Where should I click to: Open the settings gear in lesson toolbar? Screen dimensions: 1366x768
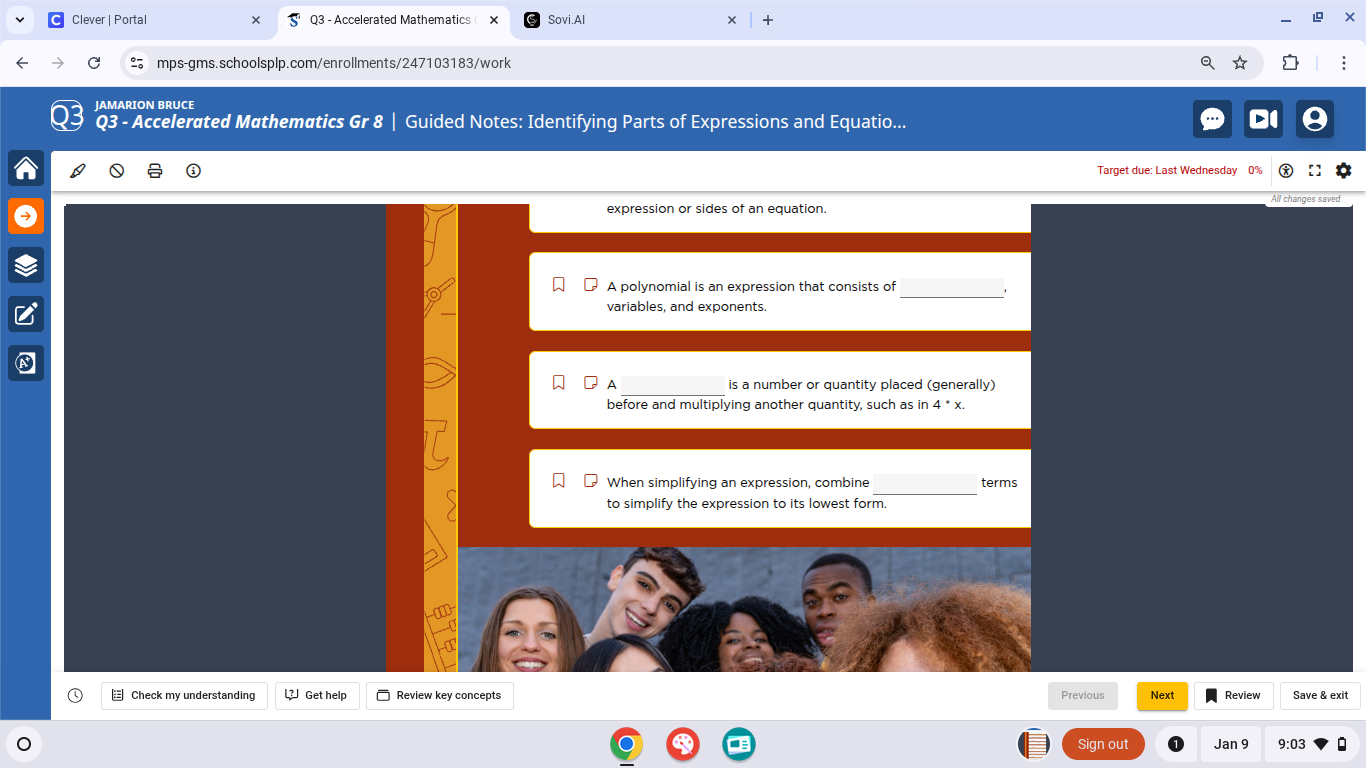pyautogui.click(x=1343, y=171)
